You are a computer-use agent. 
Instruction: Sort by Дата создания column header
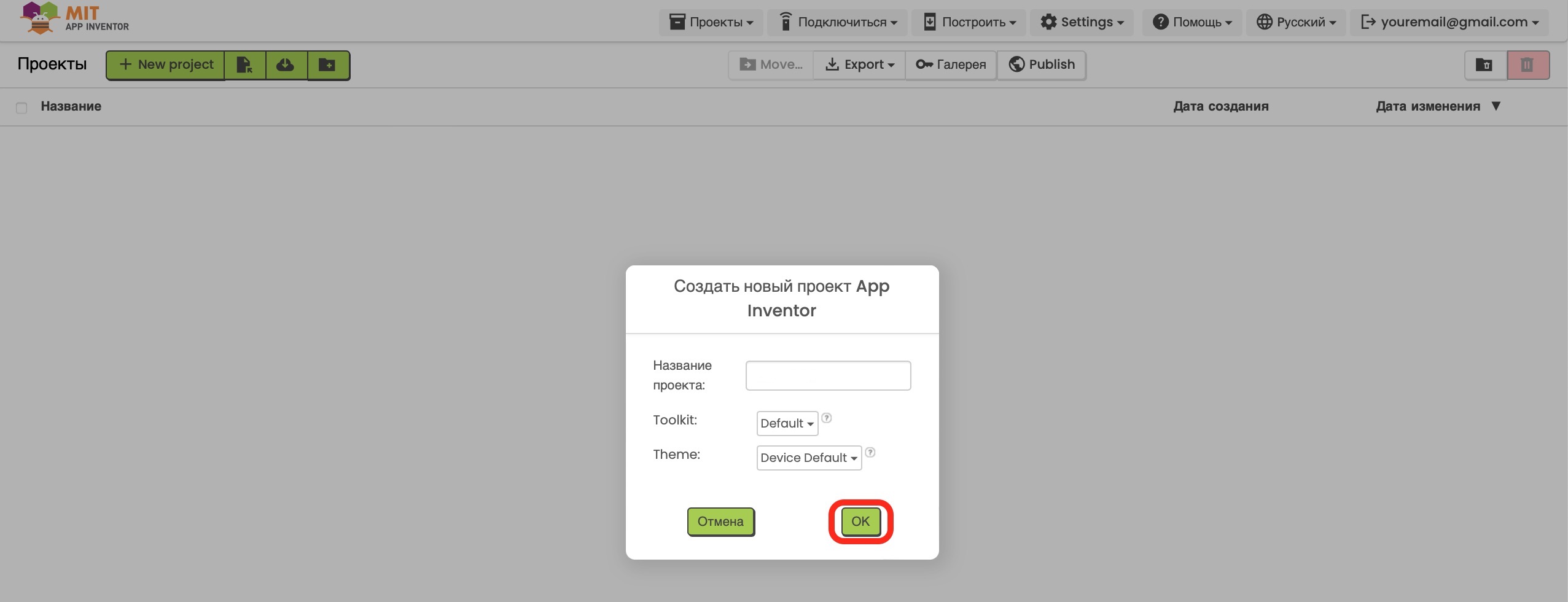pos(1220,106)
